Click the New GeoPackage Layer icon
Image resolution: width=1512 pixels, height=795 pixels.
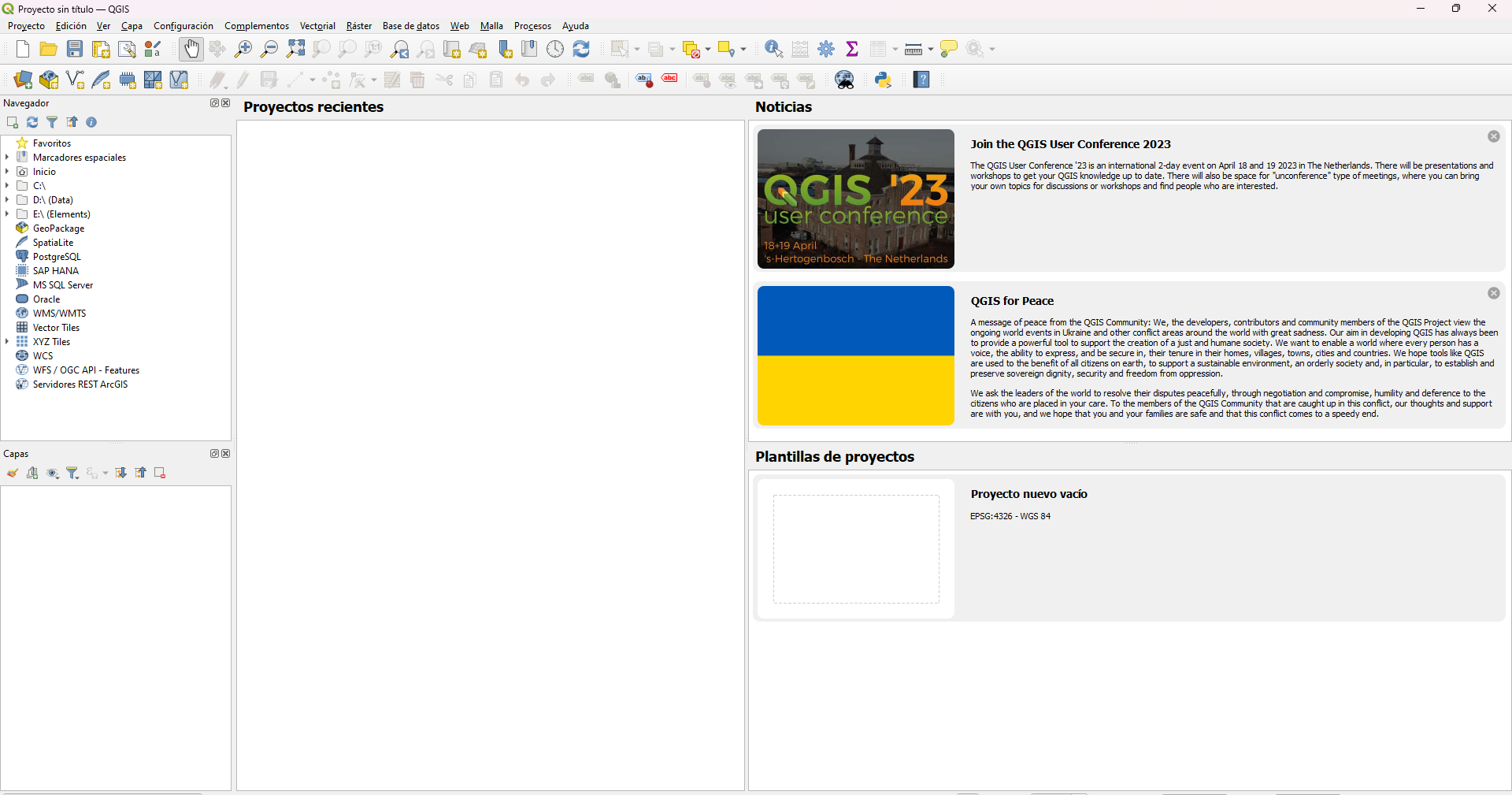tap(49, 80)
